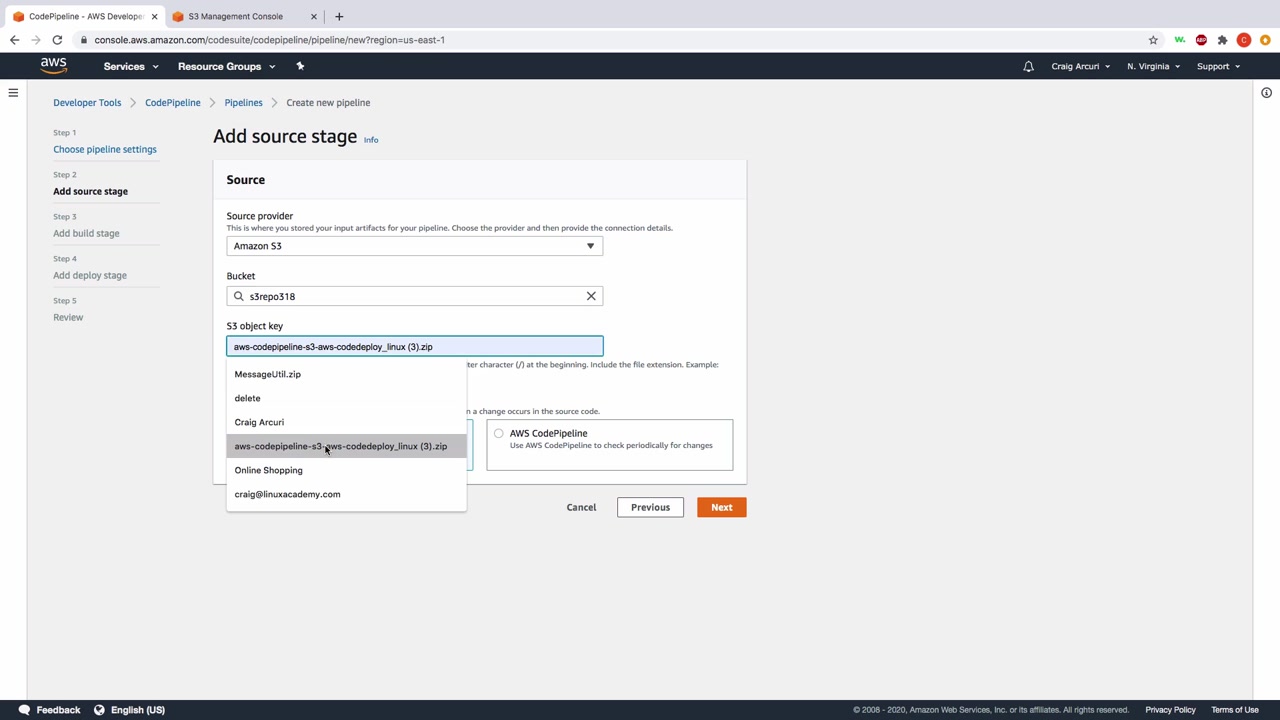
Task: Select the CodePipeline - AWS Developer tab
Action: (85, 16)
